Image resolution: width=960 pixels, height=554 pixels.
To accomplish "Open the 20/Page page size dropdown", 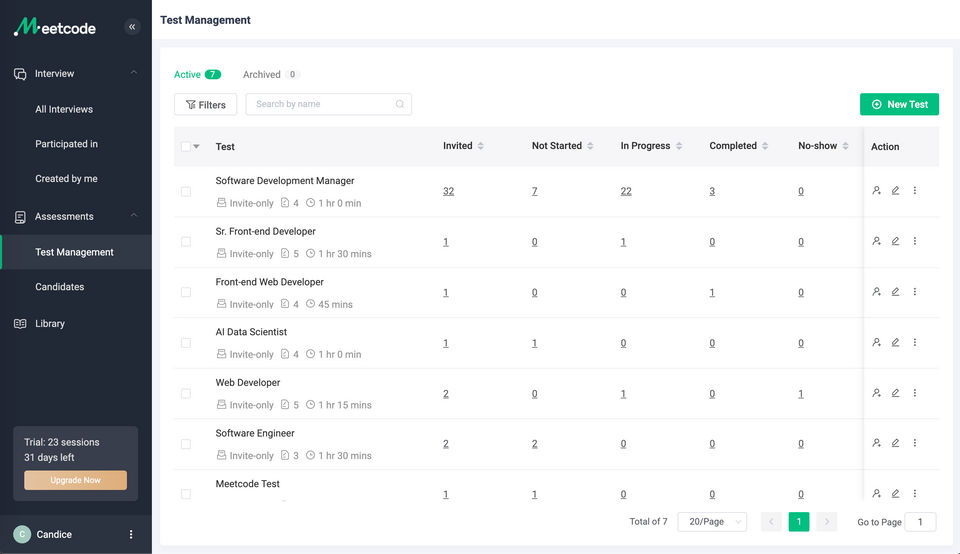I will tap(712, 522).
